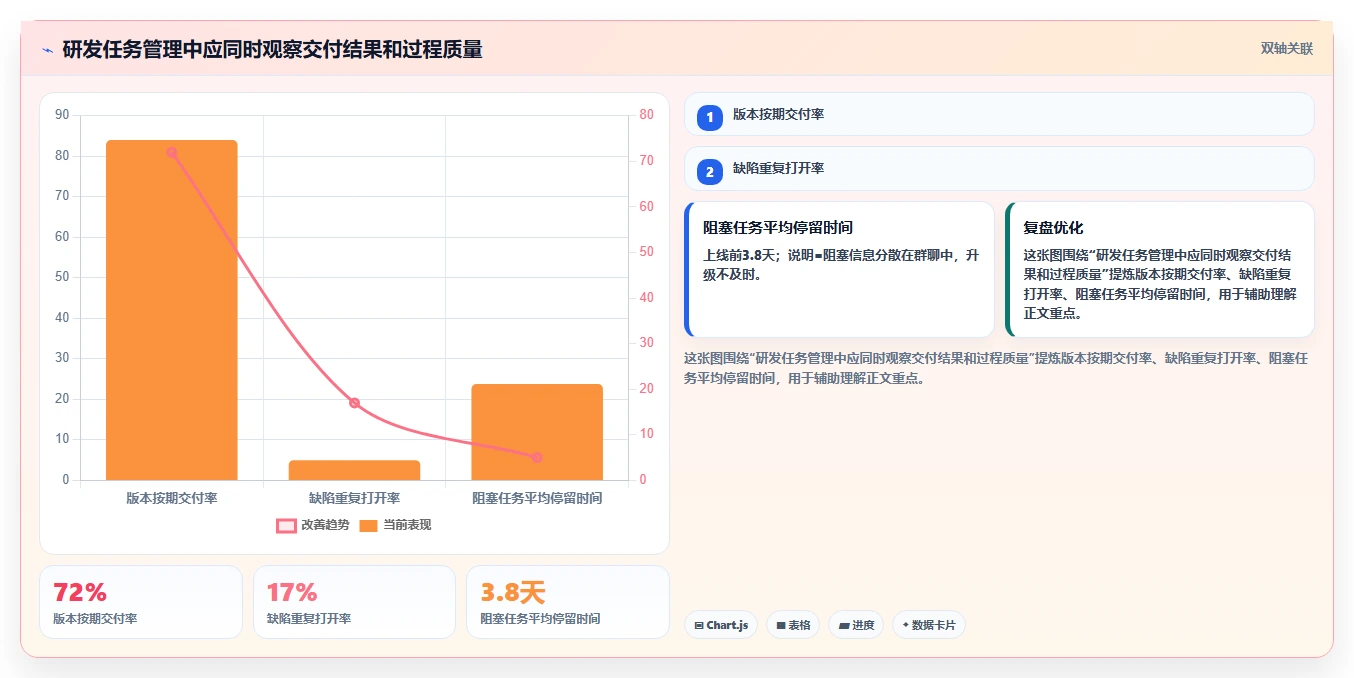The image size is (1354, 678).
Task: Click x-axis label 缺陷重复打开率
Action: [354, 498]
